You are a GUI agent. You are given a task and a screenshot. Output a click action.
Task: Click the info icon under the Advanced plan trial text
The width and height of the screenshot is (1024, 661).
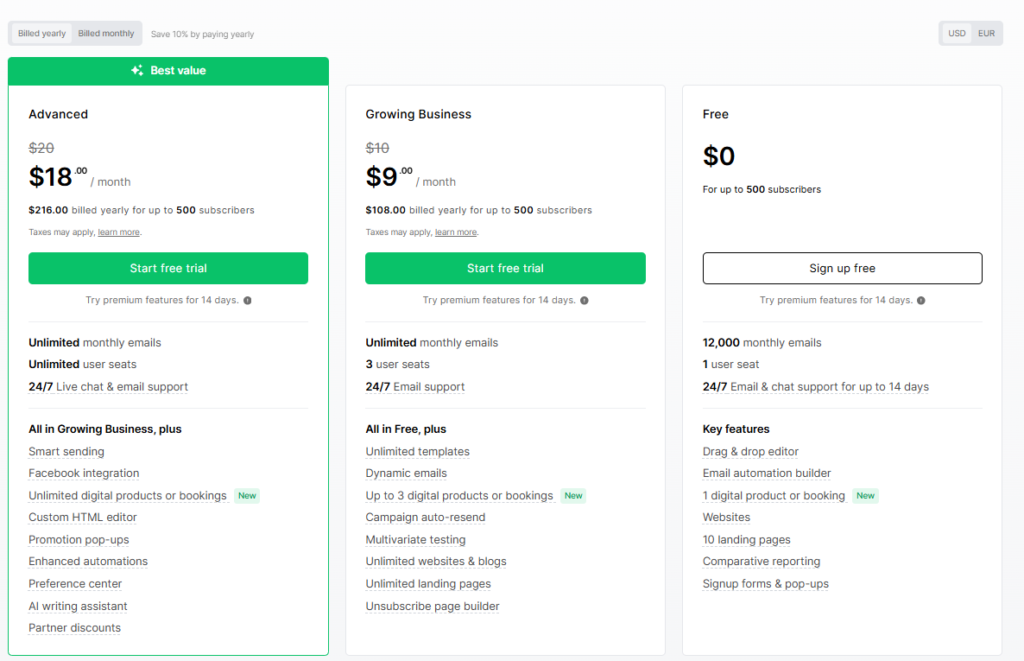247,300
